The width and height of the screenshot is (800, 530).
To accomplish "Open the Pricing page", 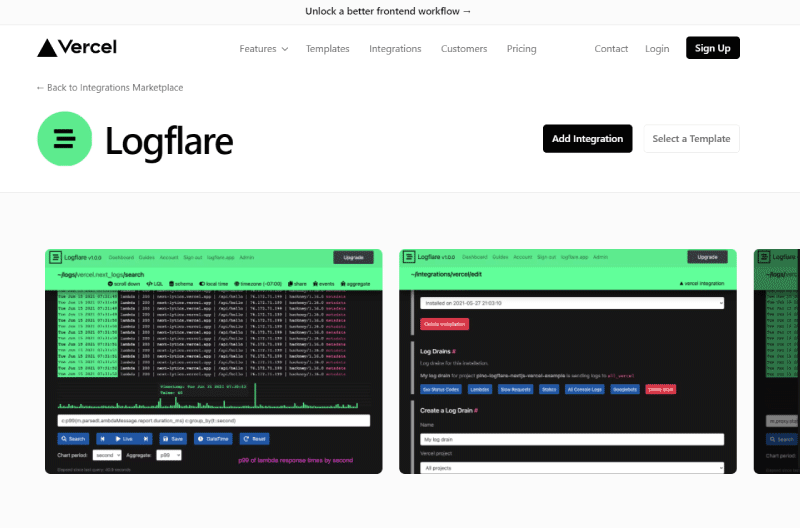I will (x=521, y=48).
